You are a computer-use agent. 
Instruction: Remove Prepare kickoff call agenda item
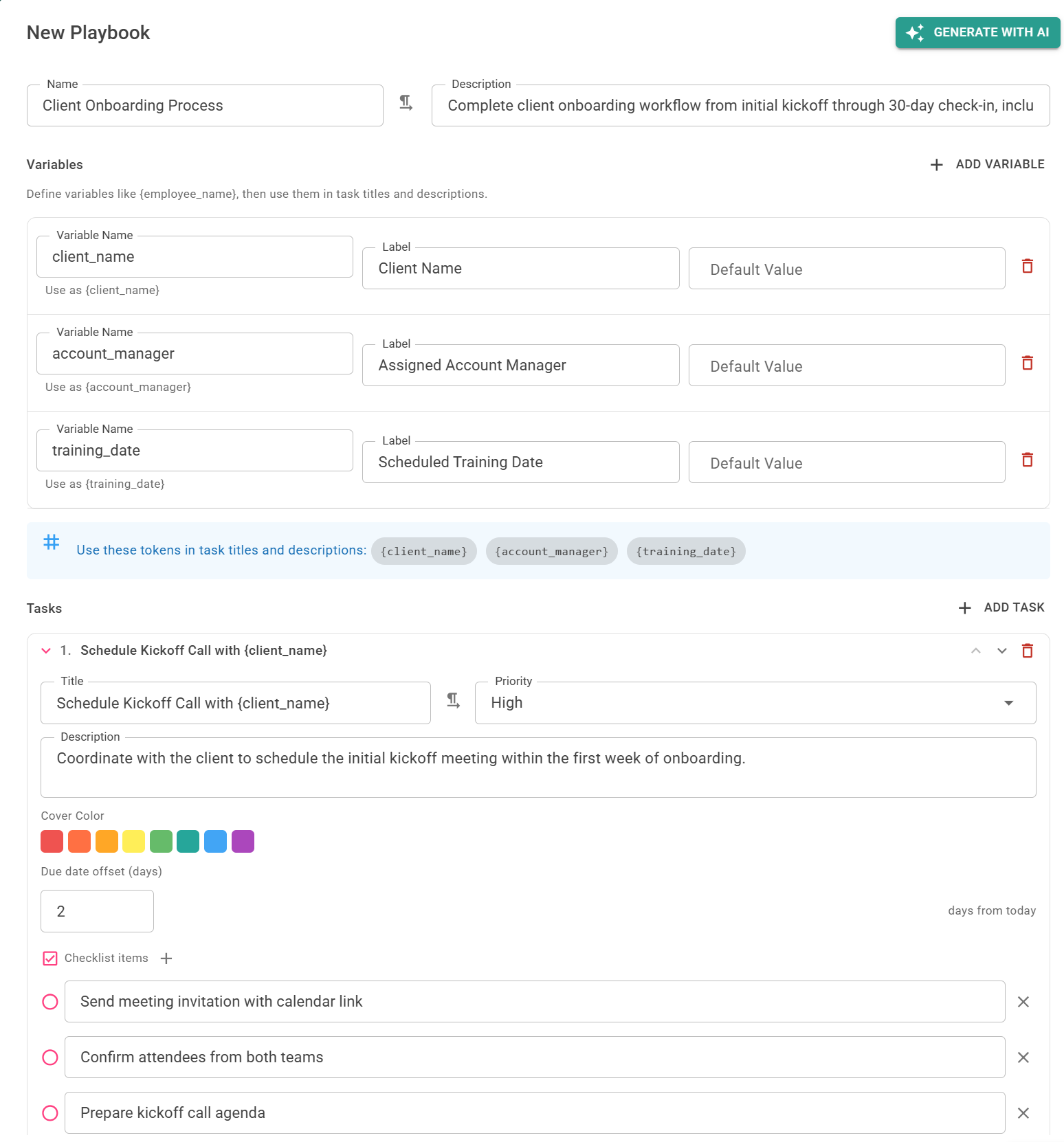(x=1023, y=1113)
